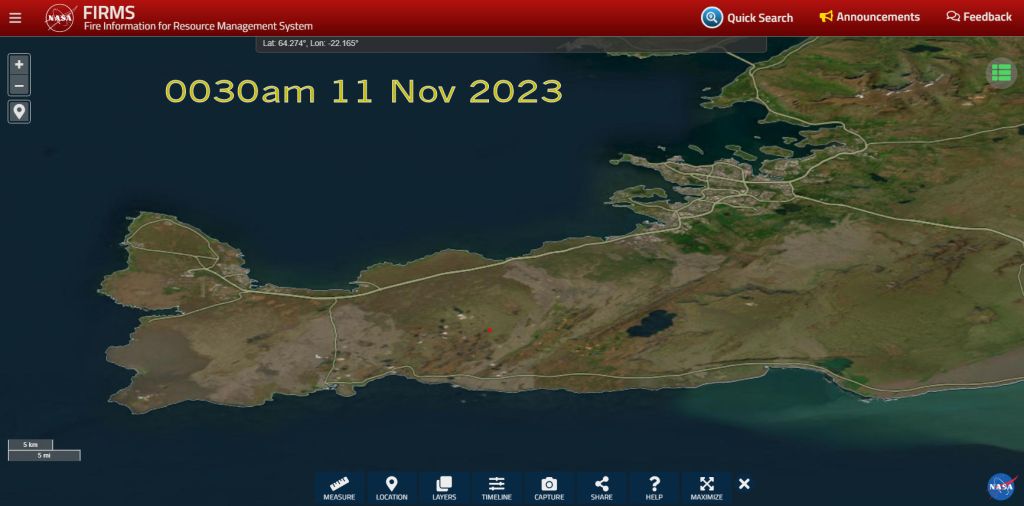Close the bottom toolbar

pos(744,484)
